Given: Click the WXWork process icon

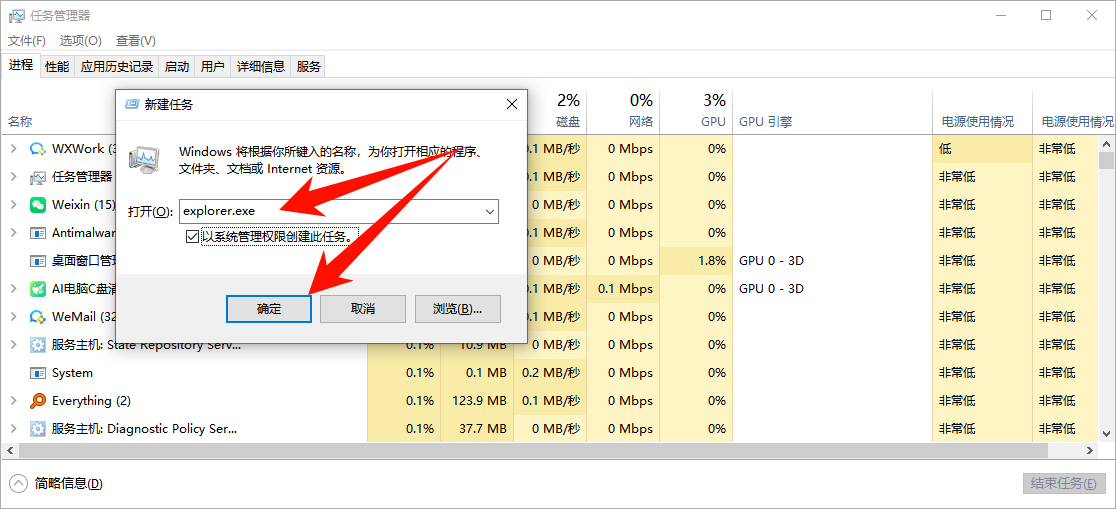Looking at the screenshot, I should pyautogui.click(x=37, y=149).
